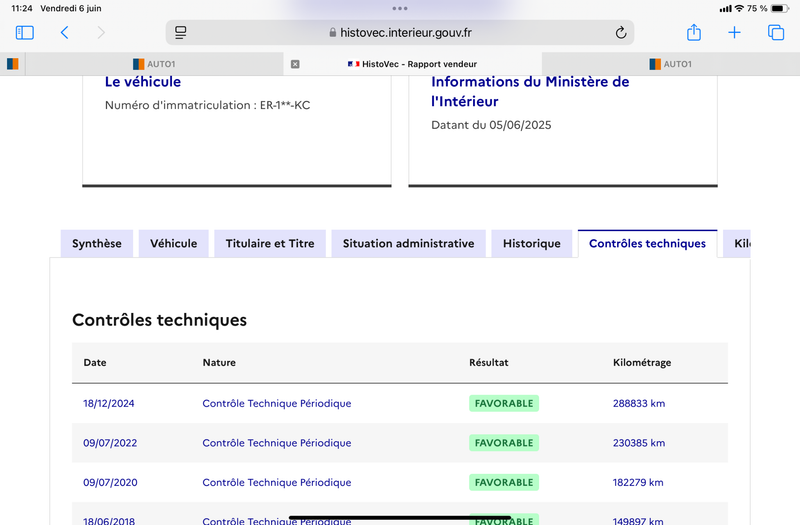Image resolution: width=800 pixels, height=525 pixels.
Task: Click the FAVORABLE badge for 09/07/2020
Action: [504, 482]
